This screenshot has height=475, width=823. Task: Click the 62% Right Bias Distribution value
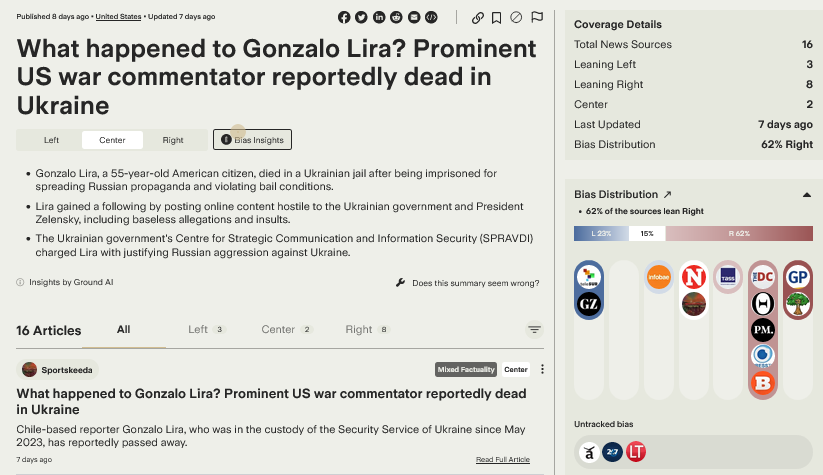tap(787, 144)
